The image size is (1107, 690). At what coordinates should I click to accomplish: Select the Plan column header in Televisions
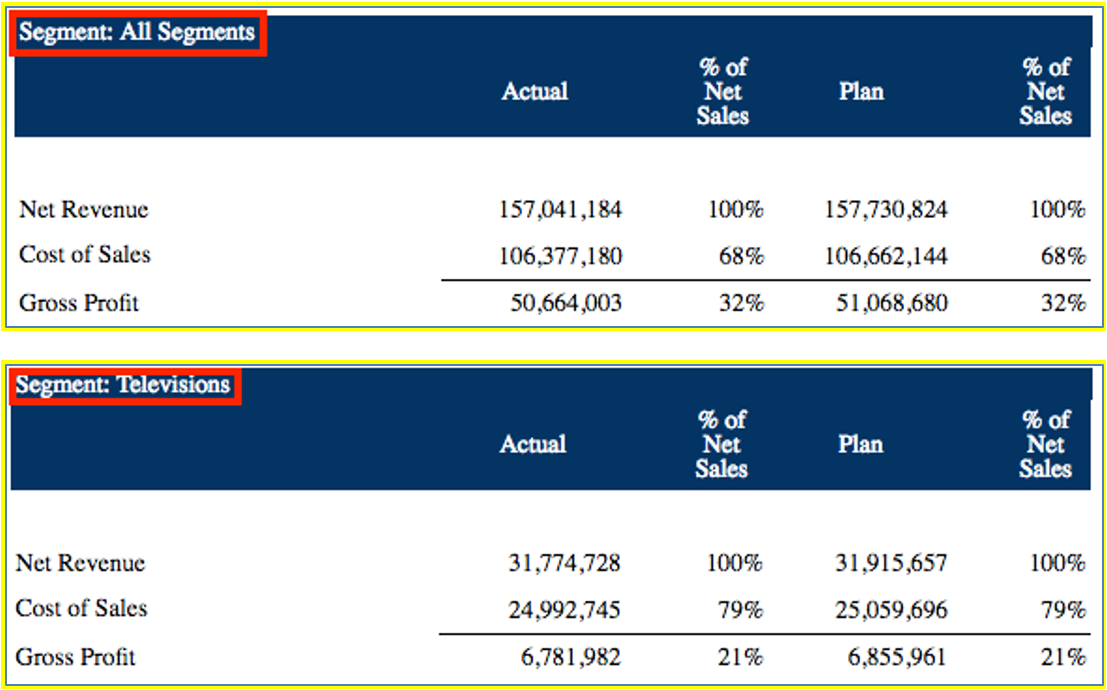tap(860, 444)
